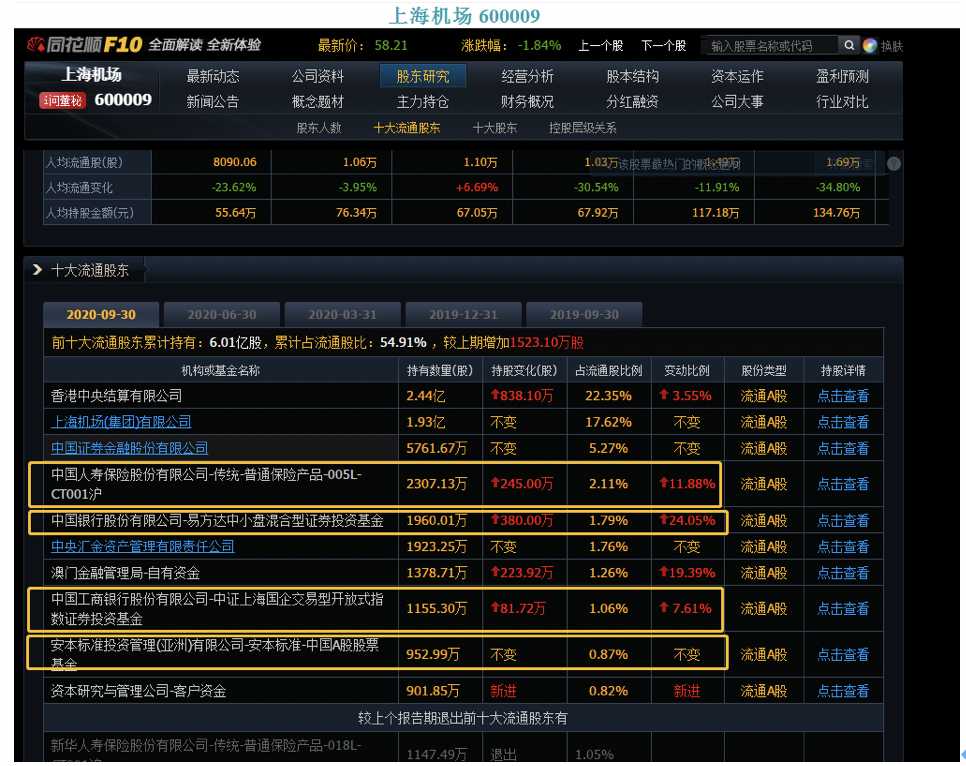This screenshot has width=966, height=766.
Task: Click the gray round icon beside per-capita holdings row
Action: (894, 163)
